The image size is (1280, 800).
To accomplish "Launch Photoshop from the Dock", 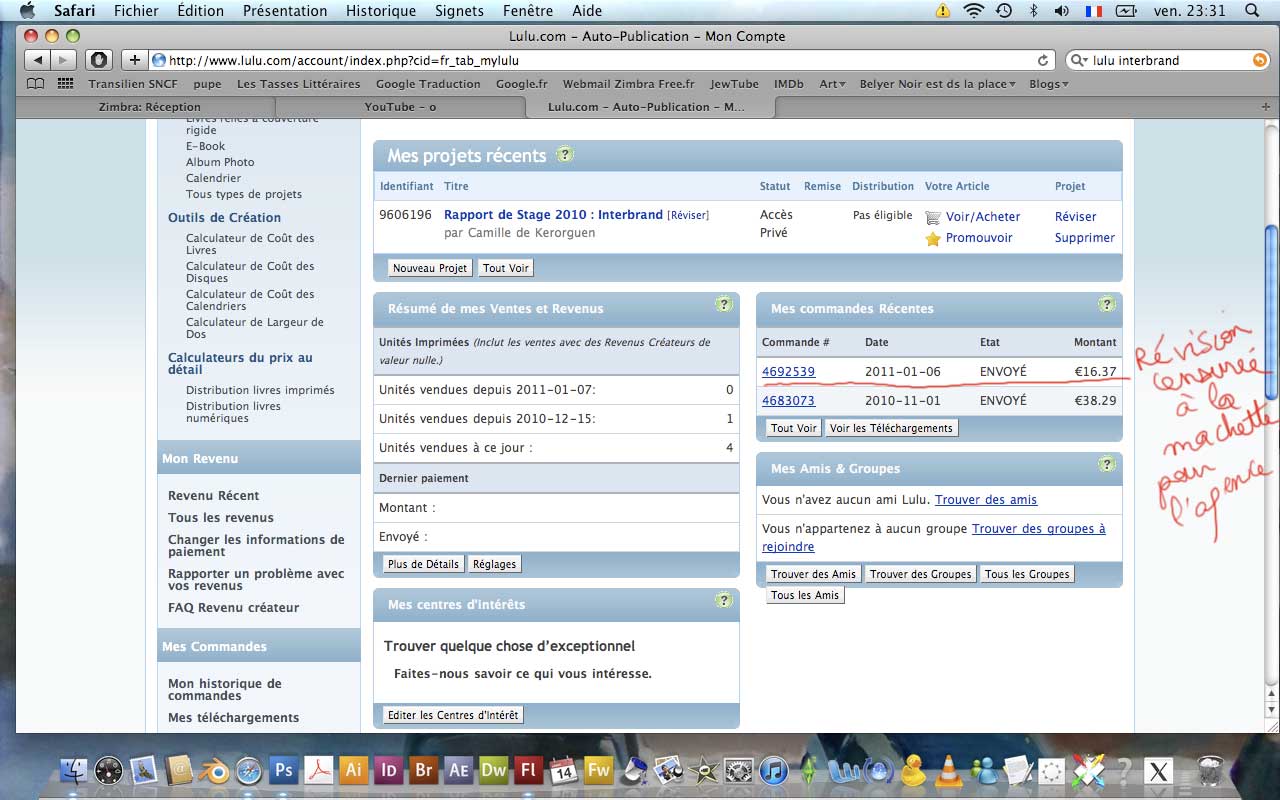I will pyautogui.click(x=284, y=770).
